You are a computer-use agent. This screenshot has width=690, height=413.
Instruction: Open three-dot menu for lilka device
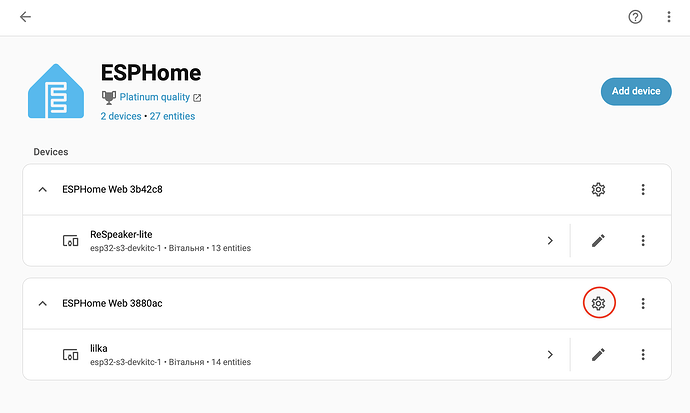[x=644, y=354]
